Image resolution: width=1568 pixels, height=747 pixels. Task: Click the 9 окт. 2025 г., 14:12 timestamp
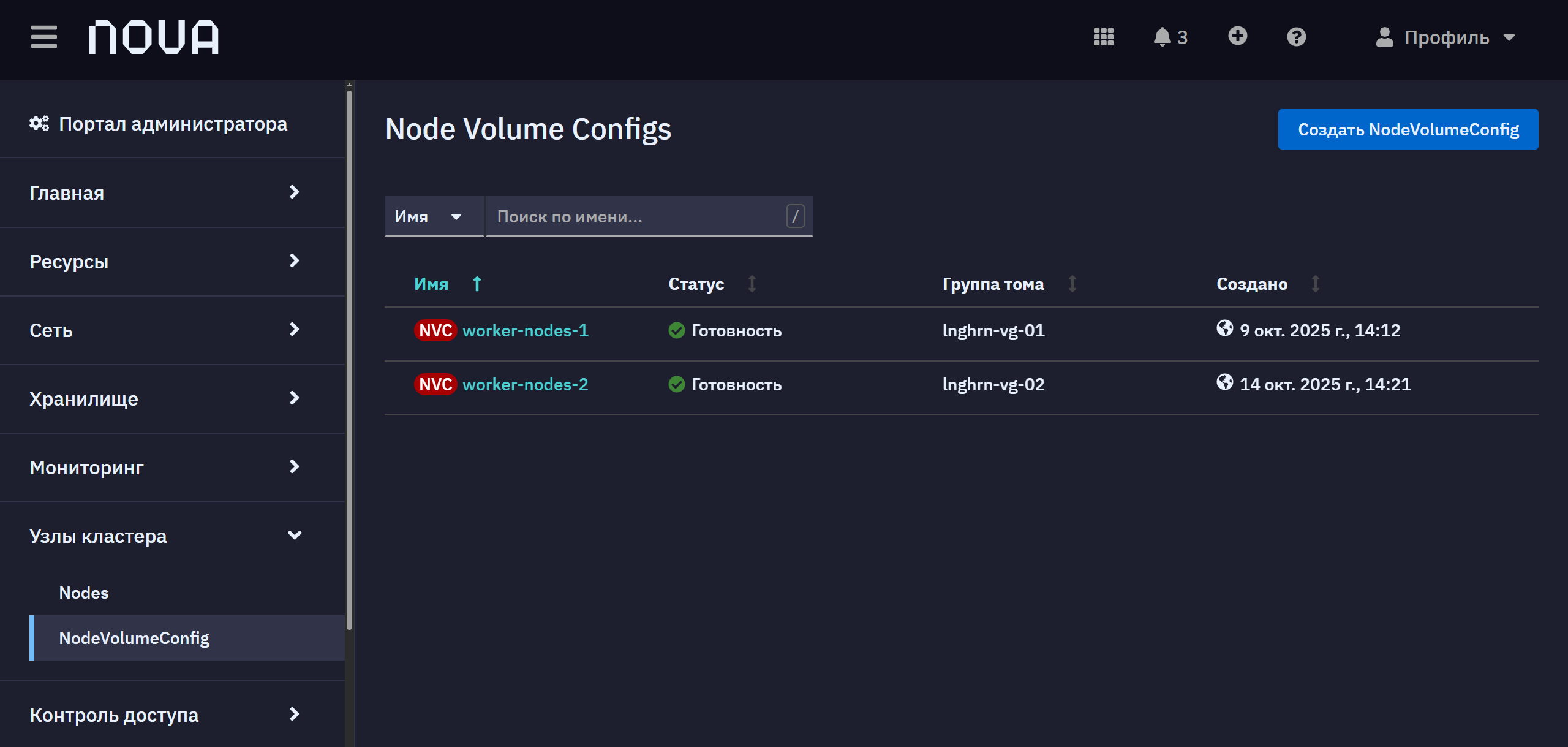coord(1320,331)
